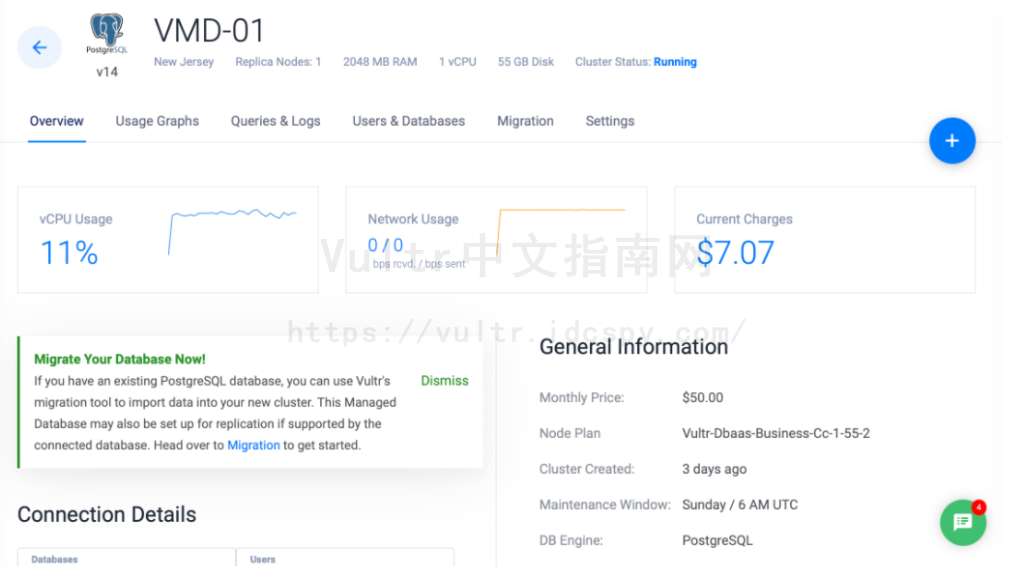This screenshot has height=578, width=1024.
Task: Go to the Users & Databases tab
Action: pos(409,121)
